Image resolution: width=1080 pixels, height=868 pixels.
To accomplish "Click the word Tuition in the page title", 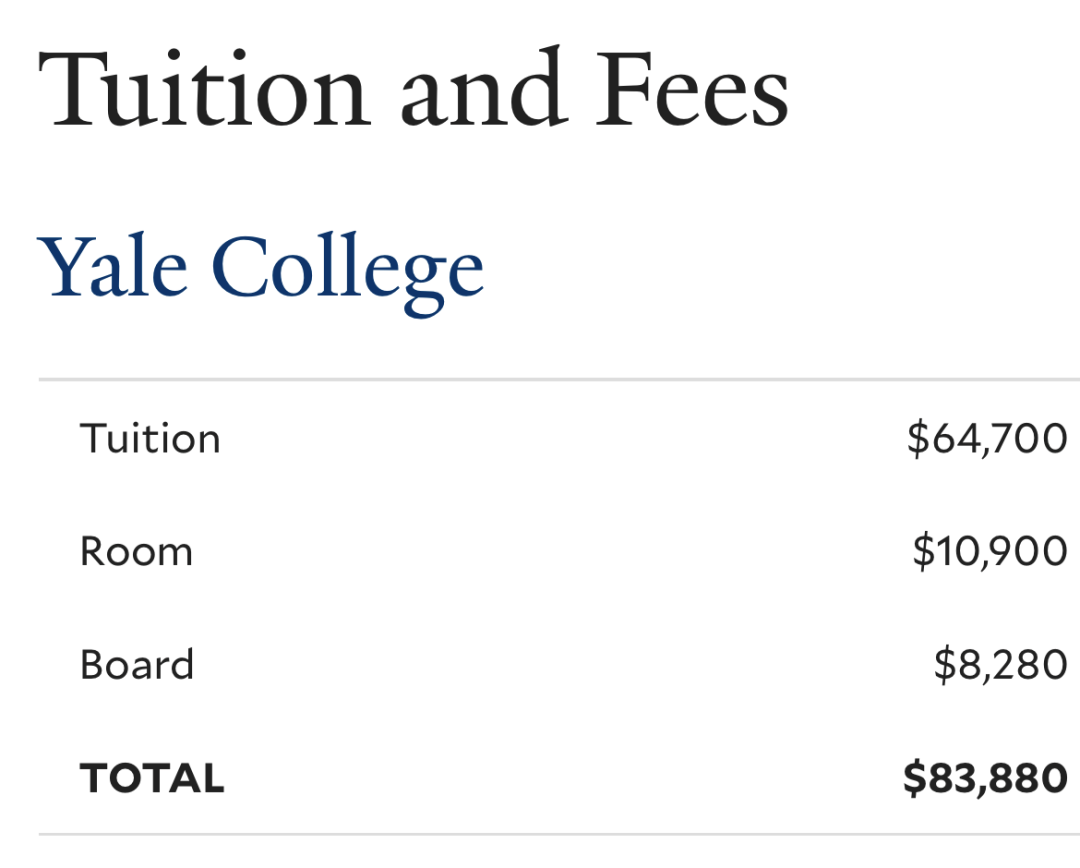I will [205, 90].
